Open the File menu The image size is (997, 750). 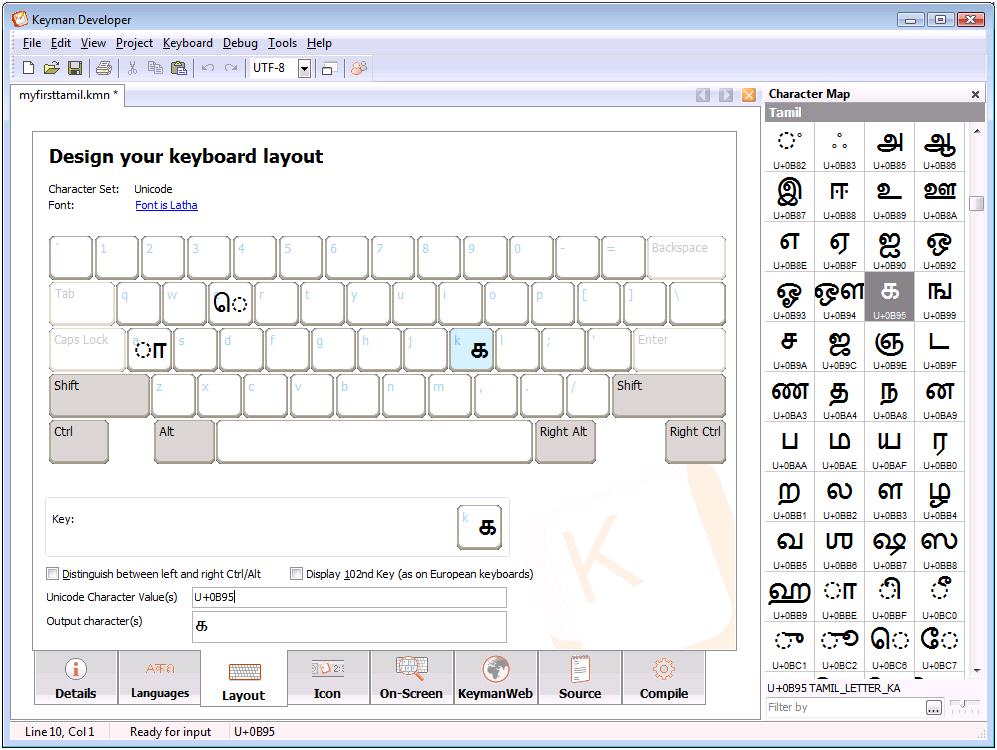[32, 43]
